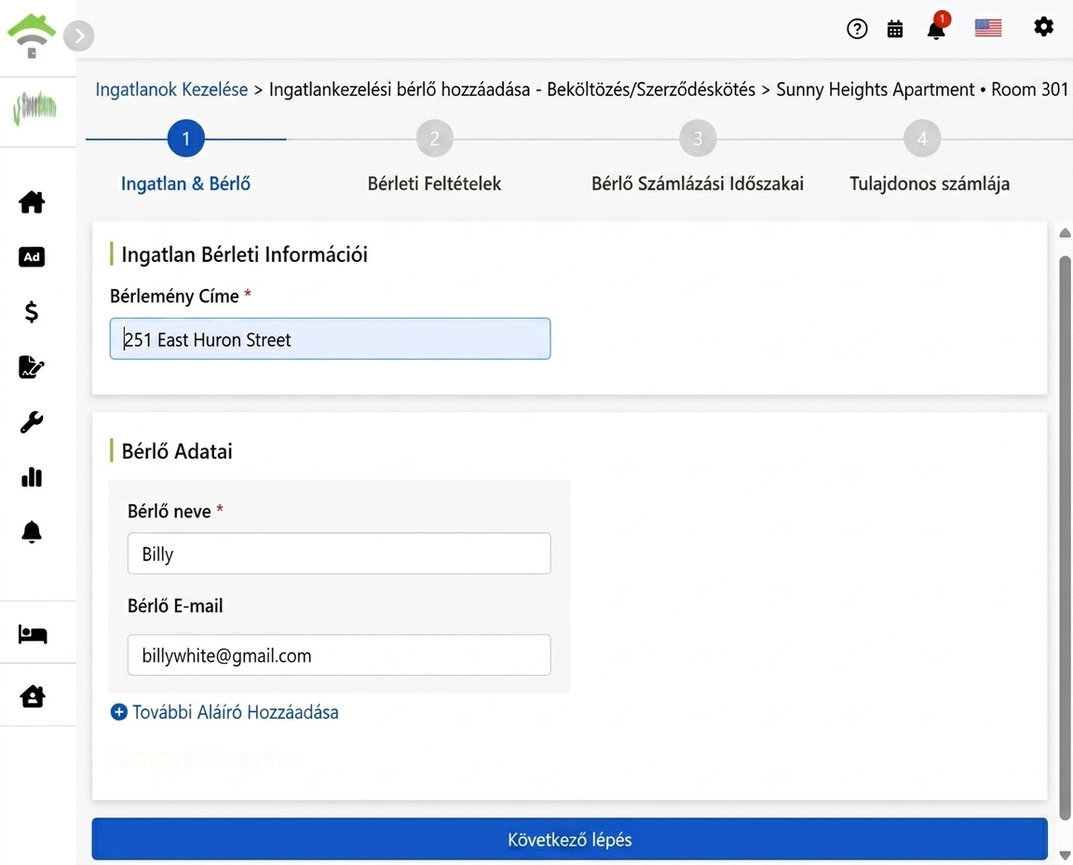Open the dollar sign finances icon
The width and height of the screenshot is (1073, 865).
point(31,311)
